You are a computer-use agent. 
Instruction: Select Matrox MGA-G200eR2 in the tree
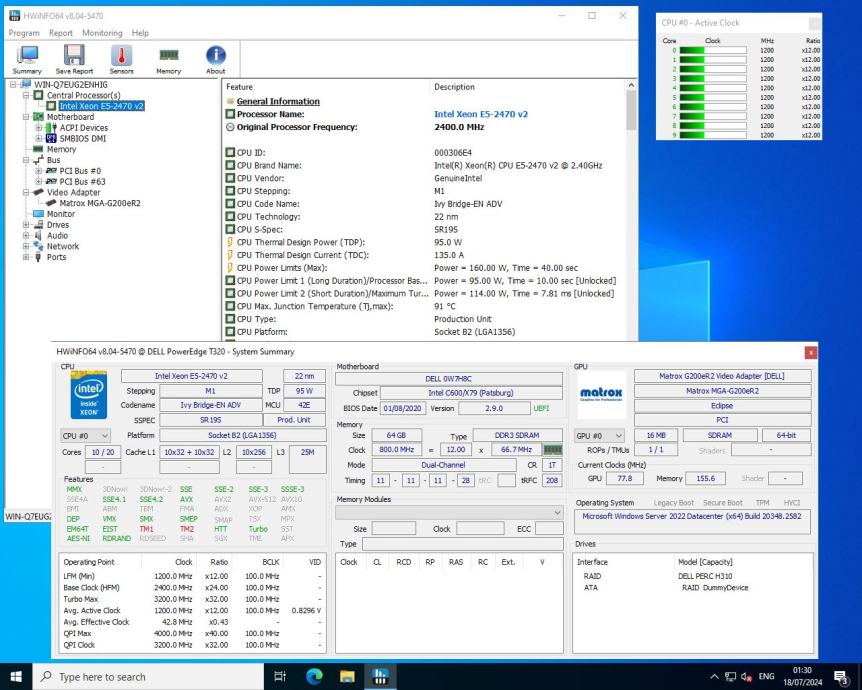tap(98, 203)
